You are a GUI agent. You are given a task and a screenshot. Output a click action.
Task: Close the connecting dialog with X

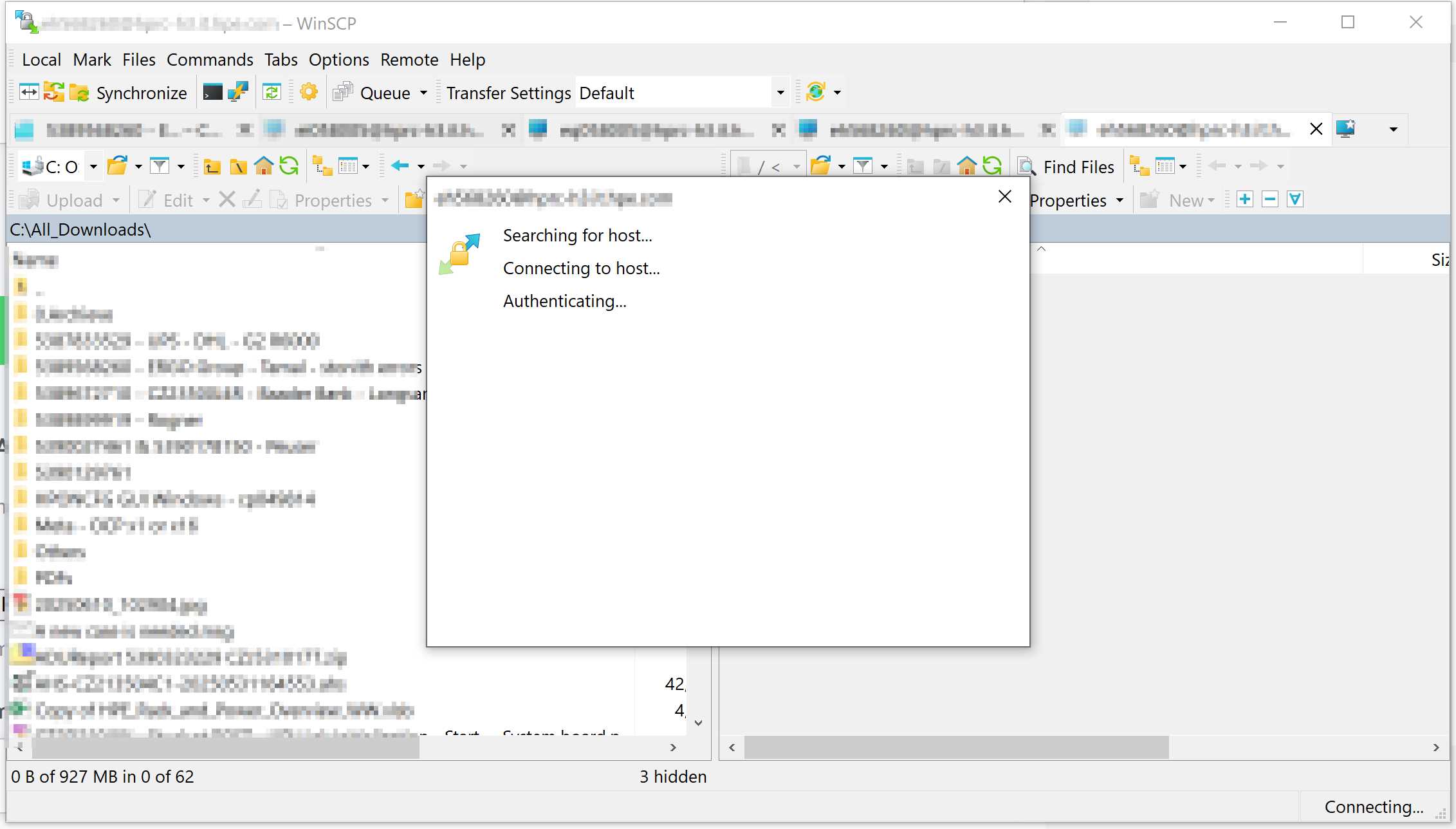coord(1005,197)
